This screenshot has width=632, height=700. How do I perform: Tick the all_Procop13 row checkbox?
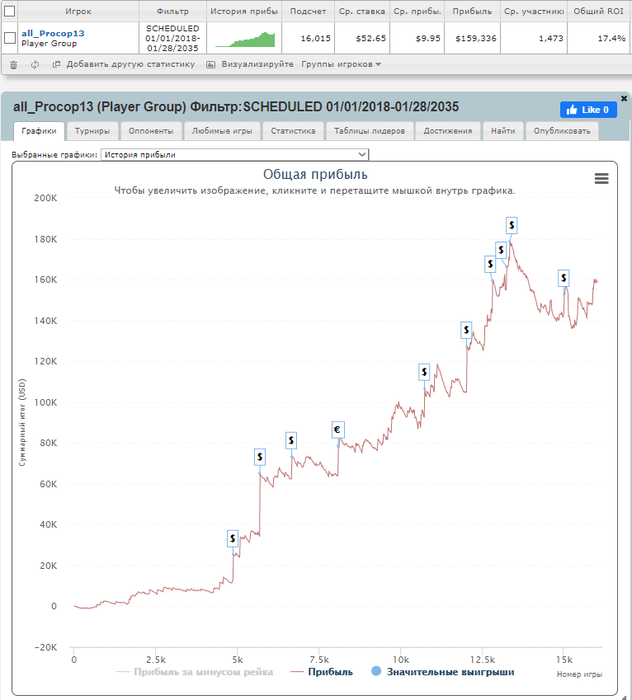pos(10,38)
